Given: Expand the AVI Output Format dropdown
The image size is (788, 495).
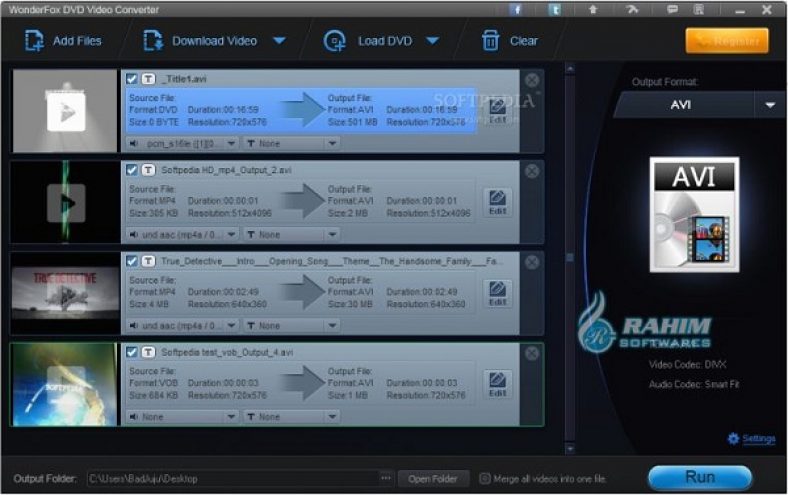Looking at the screenshot, I should pyautogui.click(x=769, y=105).
